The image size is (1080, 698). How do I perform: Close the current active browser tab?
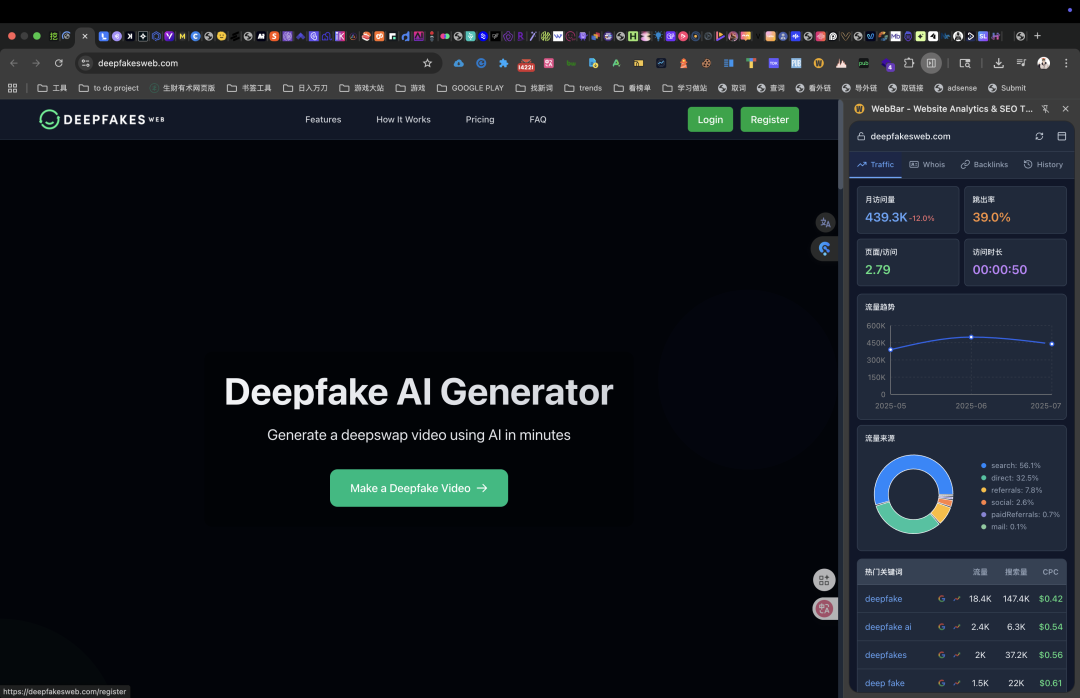point(85,36)
